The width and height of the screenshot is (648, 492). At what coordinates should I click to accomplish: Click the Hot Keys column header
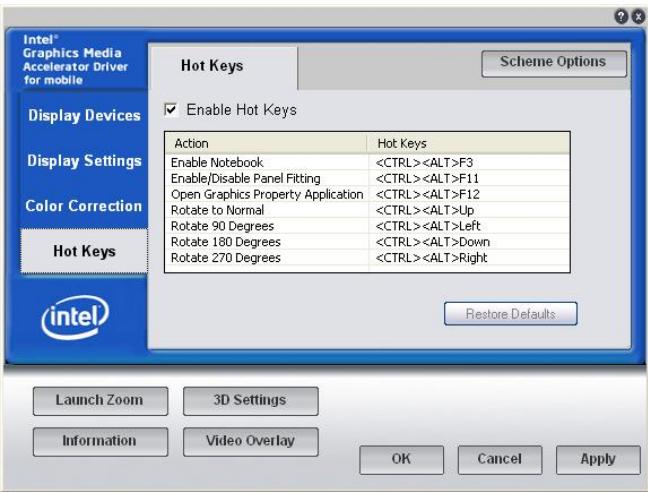point(469,143)
